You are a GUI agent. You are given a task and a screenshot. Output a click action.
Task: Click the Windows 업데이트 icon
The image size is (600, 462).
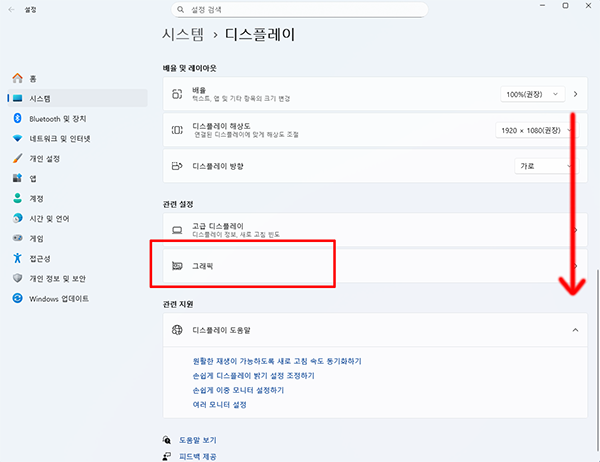pyautogui.click(x=17, y=298)
